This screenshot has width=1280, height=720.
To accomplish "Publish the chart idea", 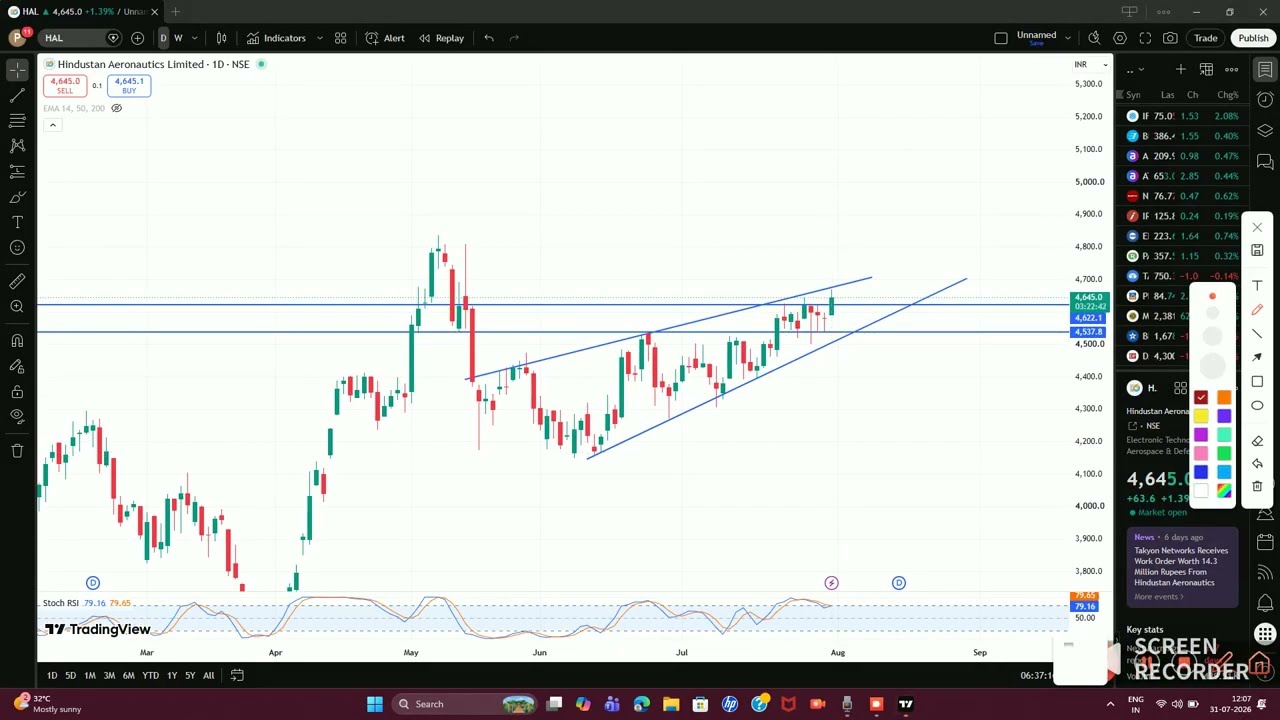I will click(x=1253, y=38).
